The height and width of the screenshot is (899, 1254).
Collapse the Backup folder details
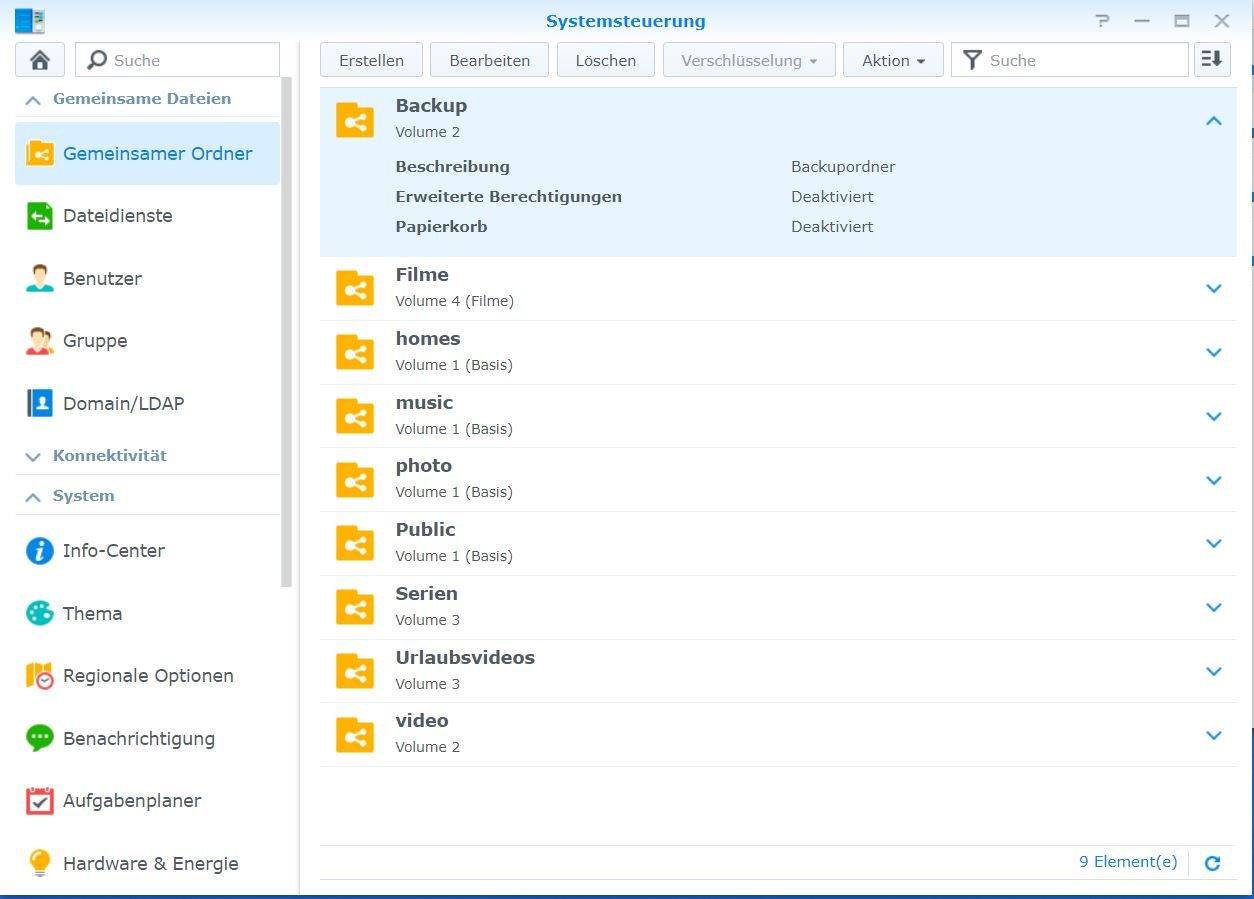click(x=1213, y=121)
